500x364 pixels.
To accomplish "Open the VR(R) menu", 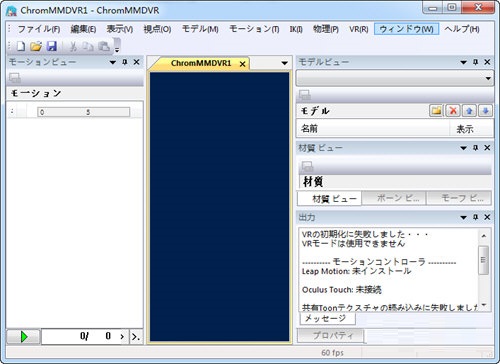I will (359, 29).
